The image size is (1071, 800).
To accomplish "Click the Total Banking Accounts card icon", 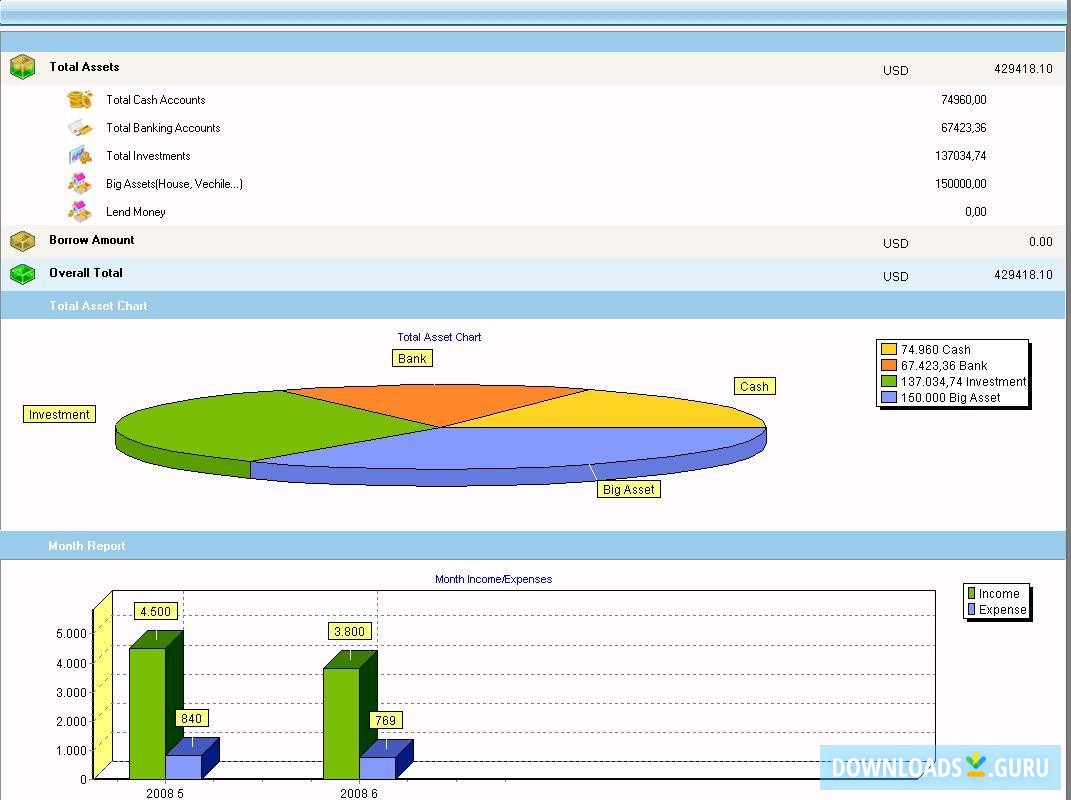I will pos(80,128).
